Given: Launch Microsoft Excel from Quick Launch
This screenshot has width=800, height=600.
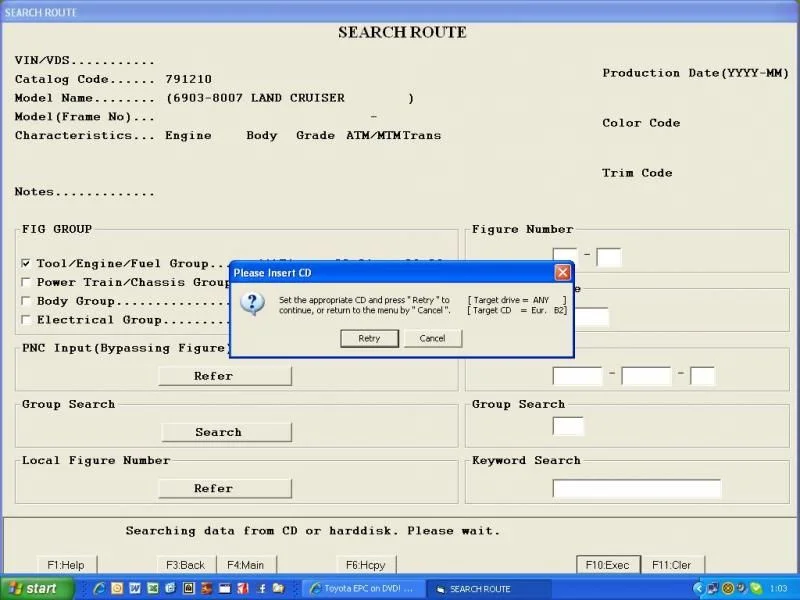Looking at the screenshot, I should pos(153,588).
